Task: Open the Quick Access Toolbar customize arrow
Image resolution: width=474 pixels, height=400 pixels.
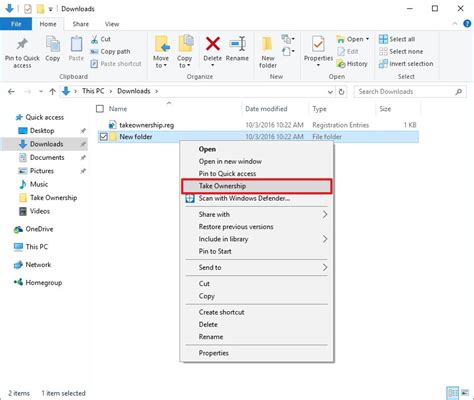Action: tap(50, 9)
